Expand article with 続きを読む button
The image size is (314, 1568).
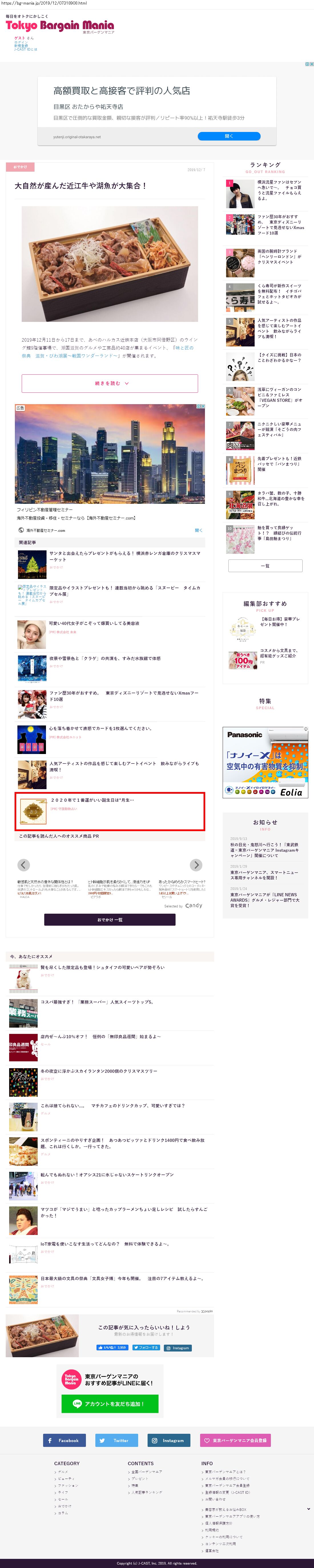click(110, 384)
